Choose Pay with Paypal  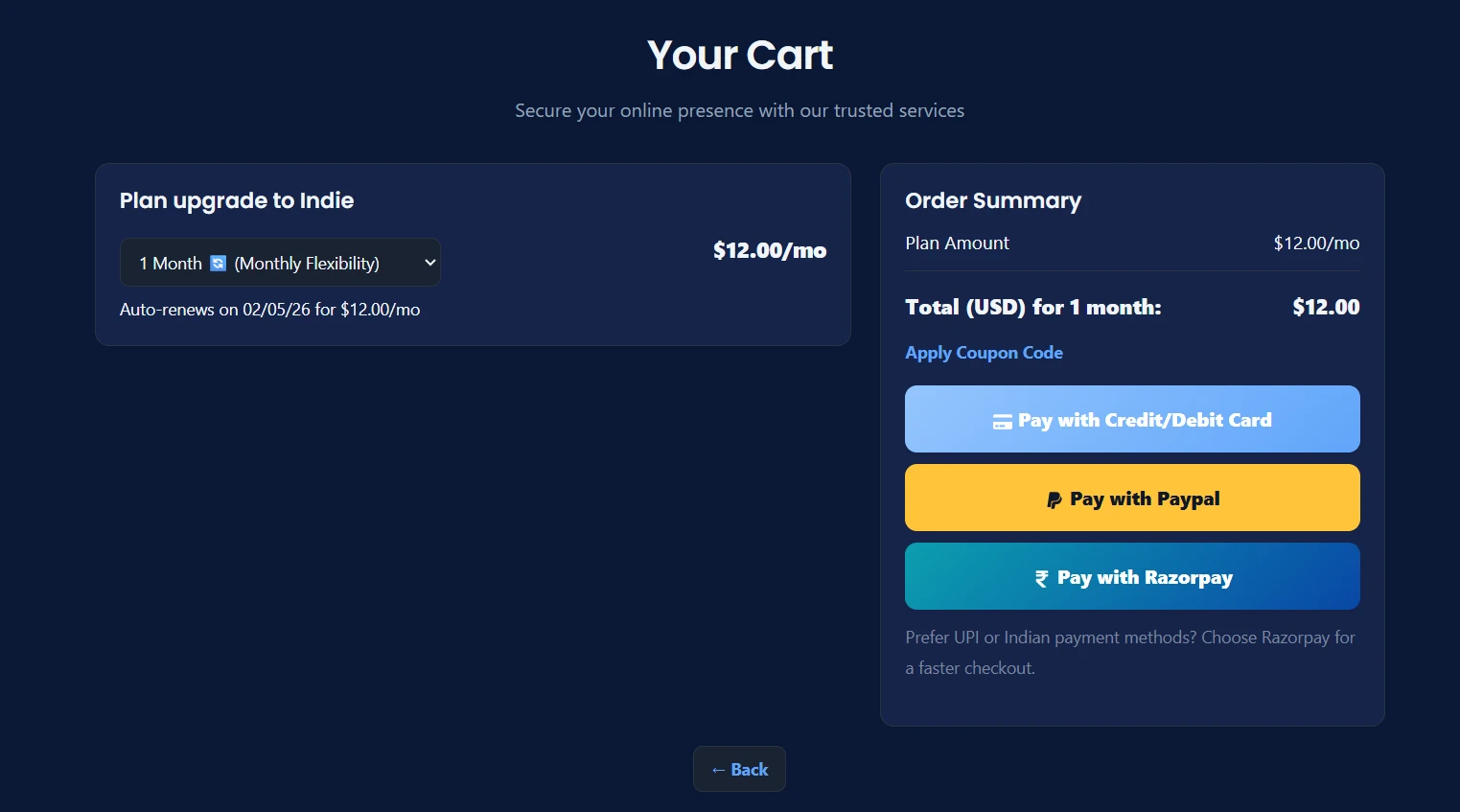coord(1132,498)
